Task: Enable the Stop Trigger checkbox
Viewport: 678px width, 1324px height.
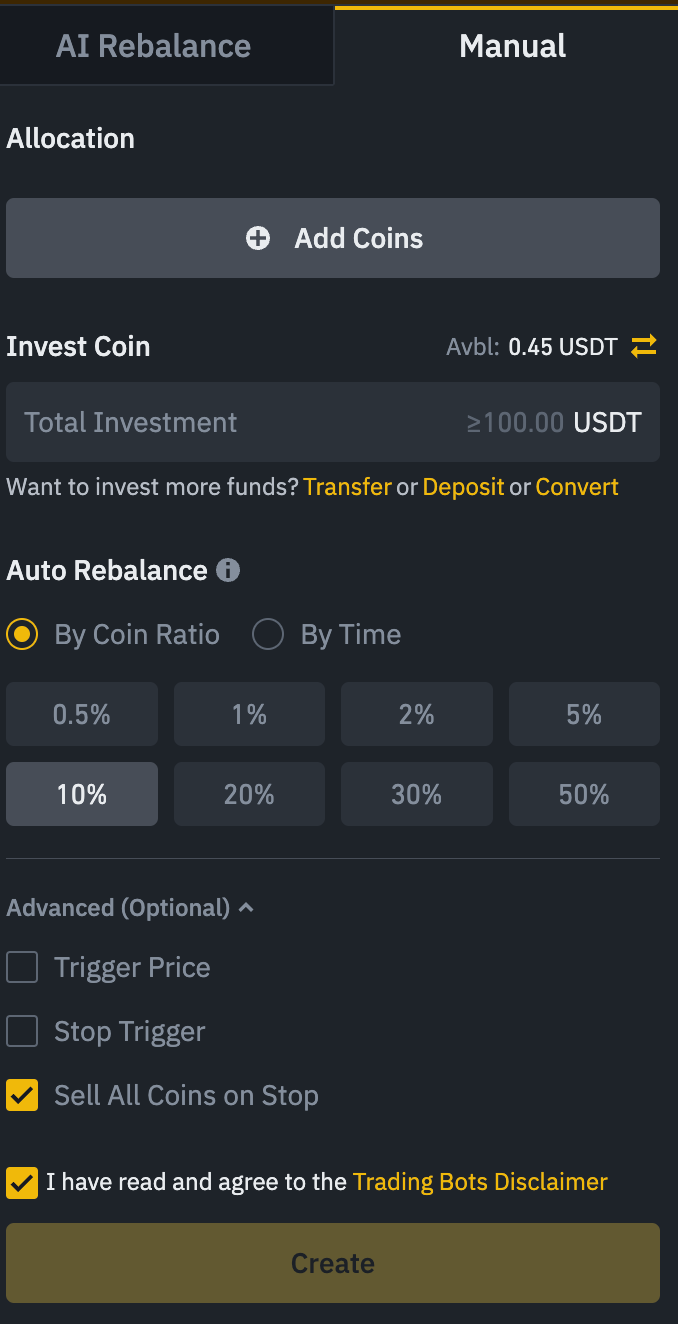Action: pyautogui.click(x=22, y=1031)
